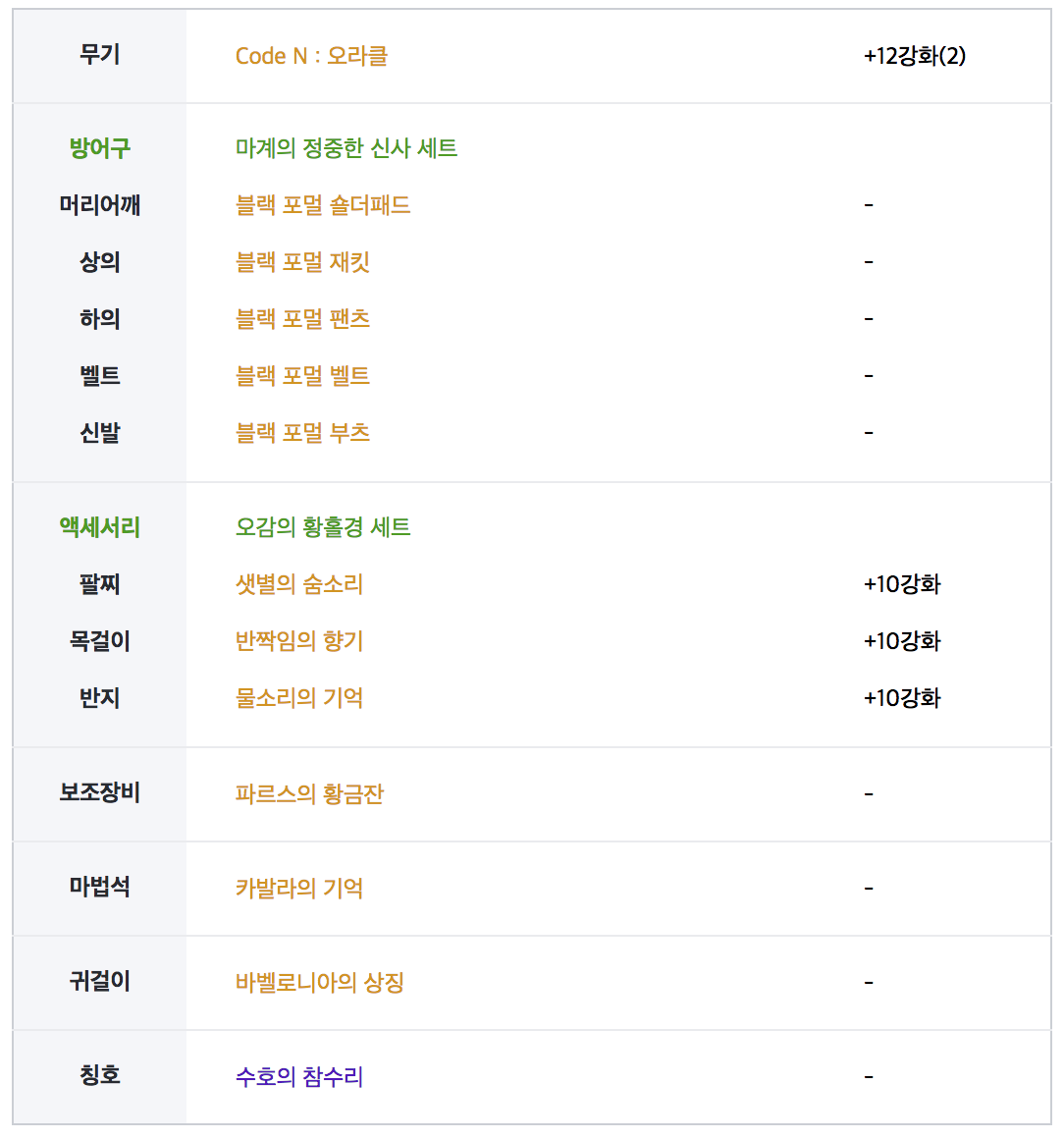1064x1139 pixels.
Task: Select the 반짝임의 향기 necklace item
Action: pos(299,641)
